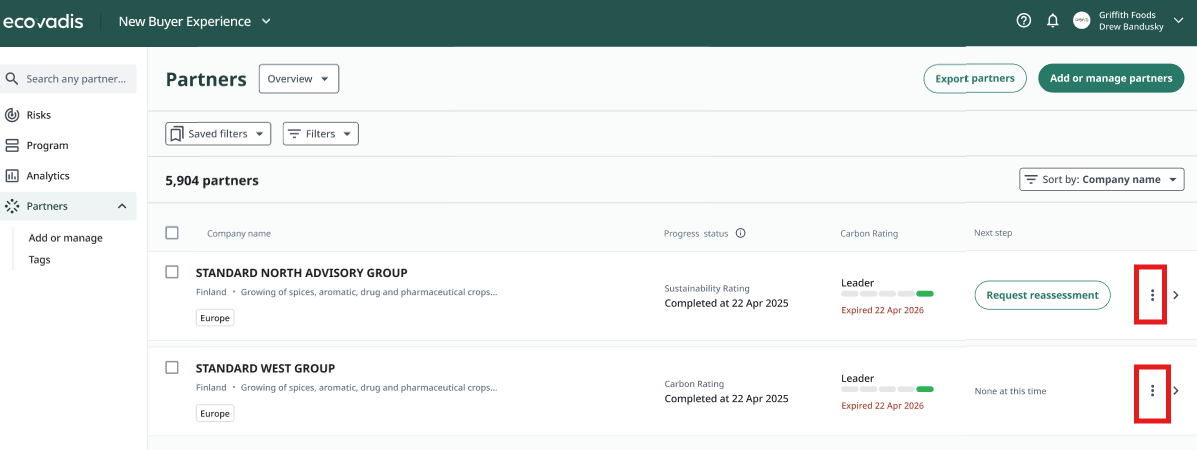Go to Program in the sidebar
The height and width of the screenshot is (450, 1197).
(47, 145)
